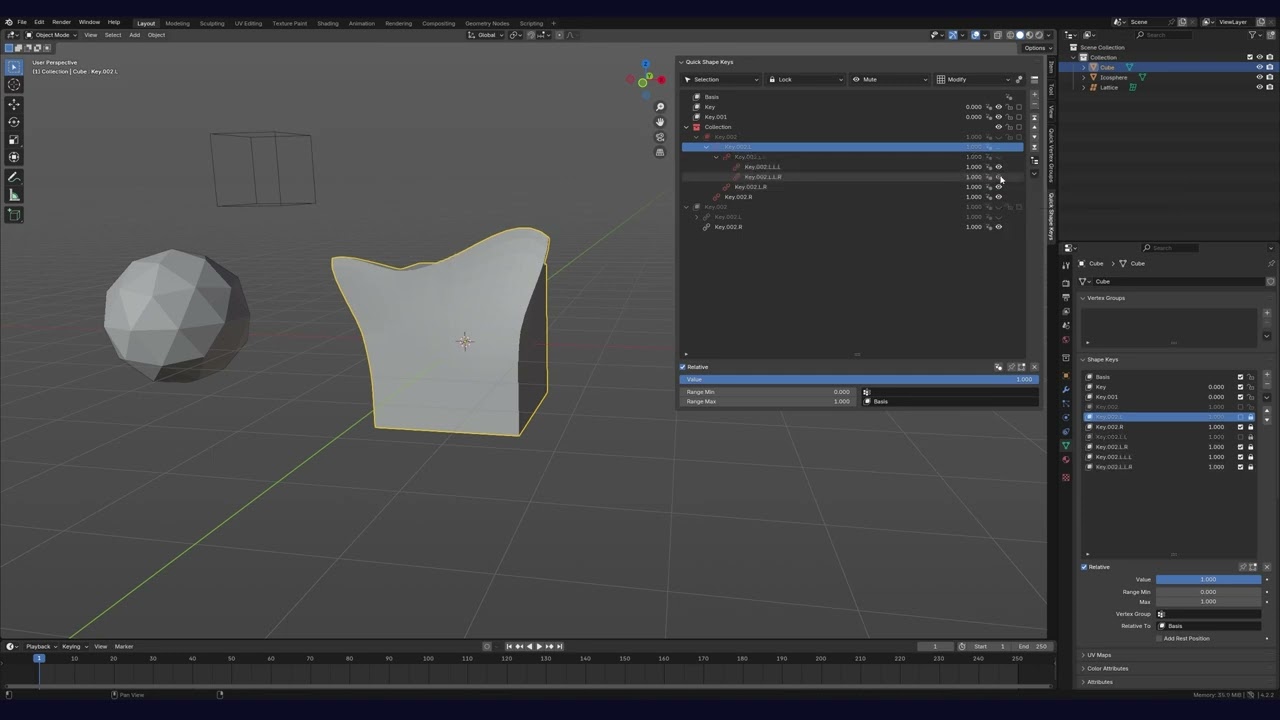Open Modifiers wrench tab in Properties editor

coord(1066,389)
